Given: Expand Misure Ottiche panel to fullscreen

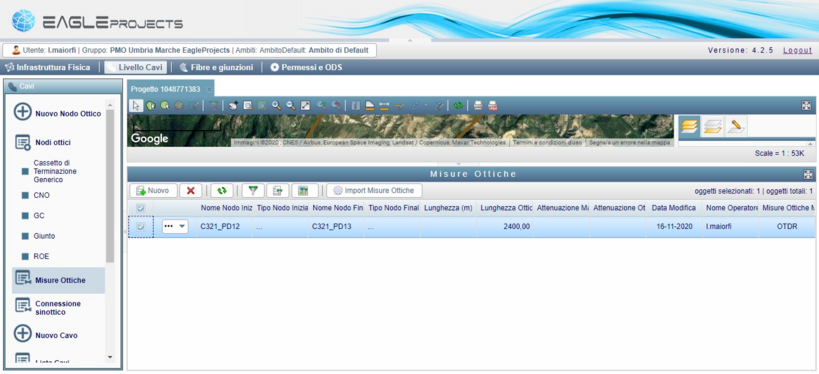Looking at the screenshot, I should click(808, 174).
